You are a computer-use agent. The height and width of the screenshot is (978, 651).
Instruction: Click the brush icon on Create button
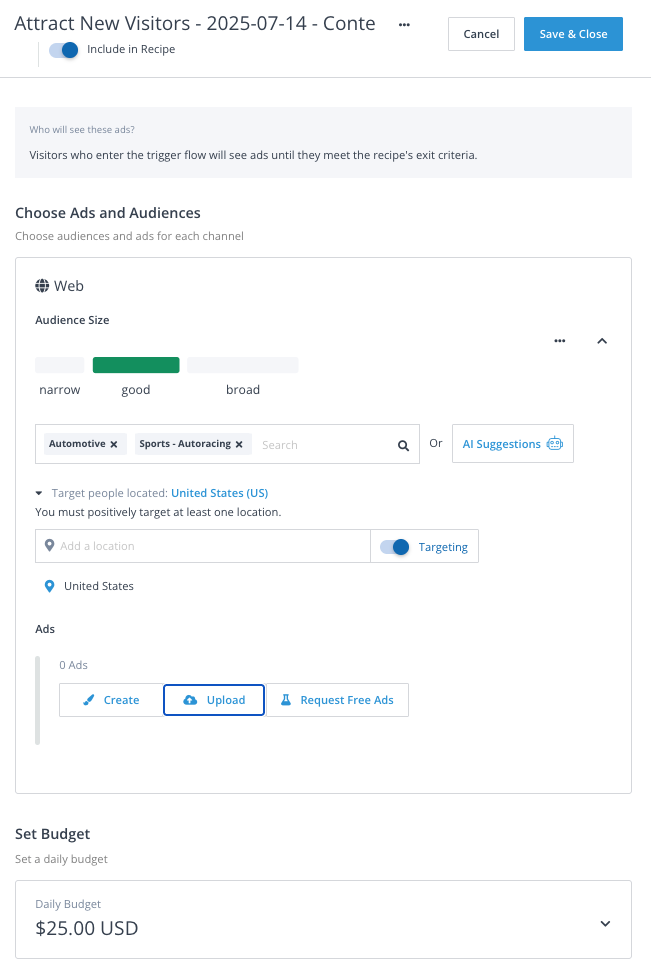(x=89, y=700)
